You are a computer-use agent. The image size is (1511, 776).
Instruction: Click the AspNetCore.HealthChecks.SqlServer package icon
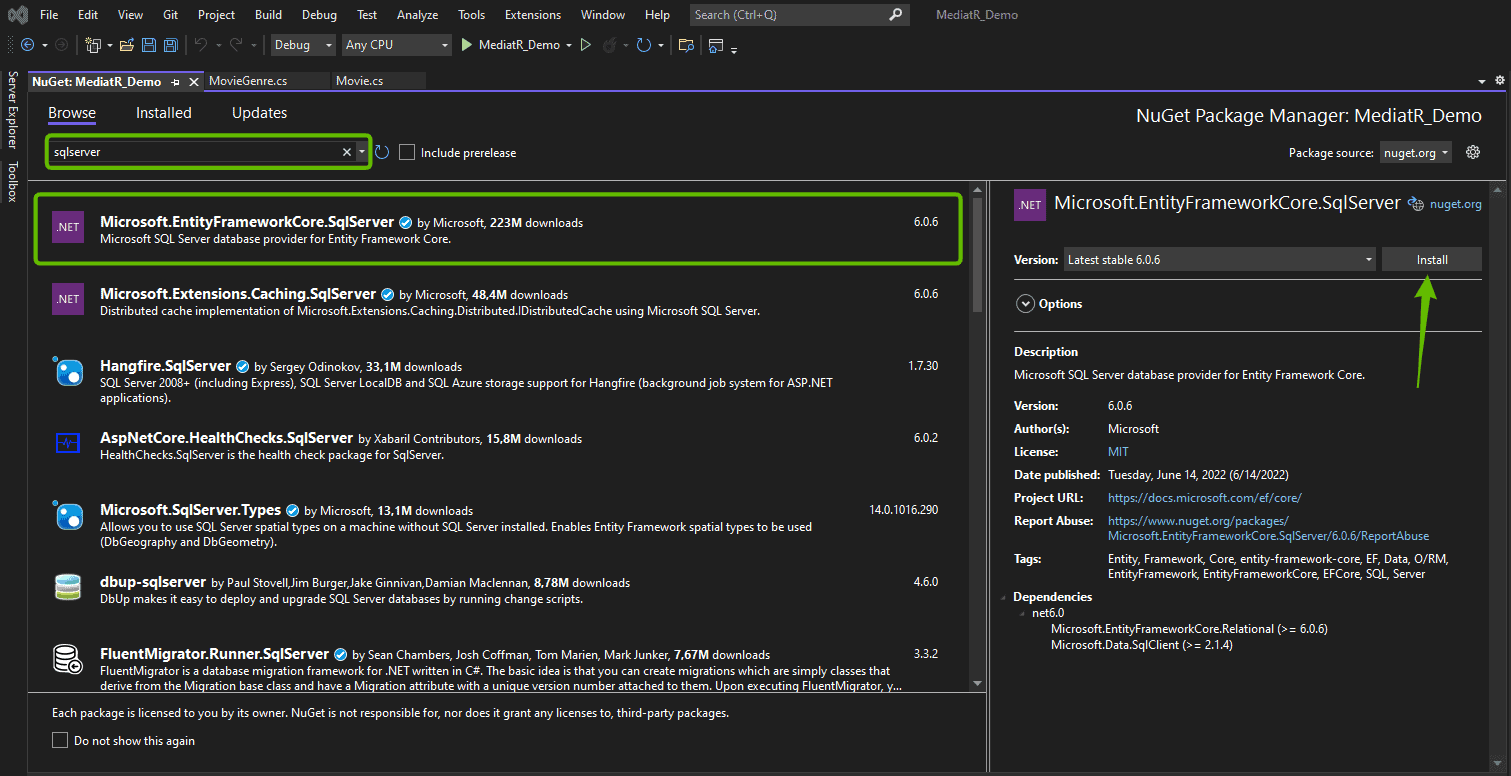[x=68, y=442]
